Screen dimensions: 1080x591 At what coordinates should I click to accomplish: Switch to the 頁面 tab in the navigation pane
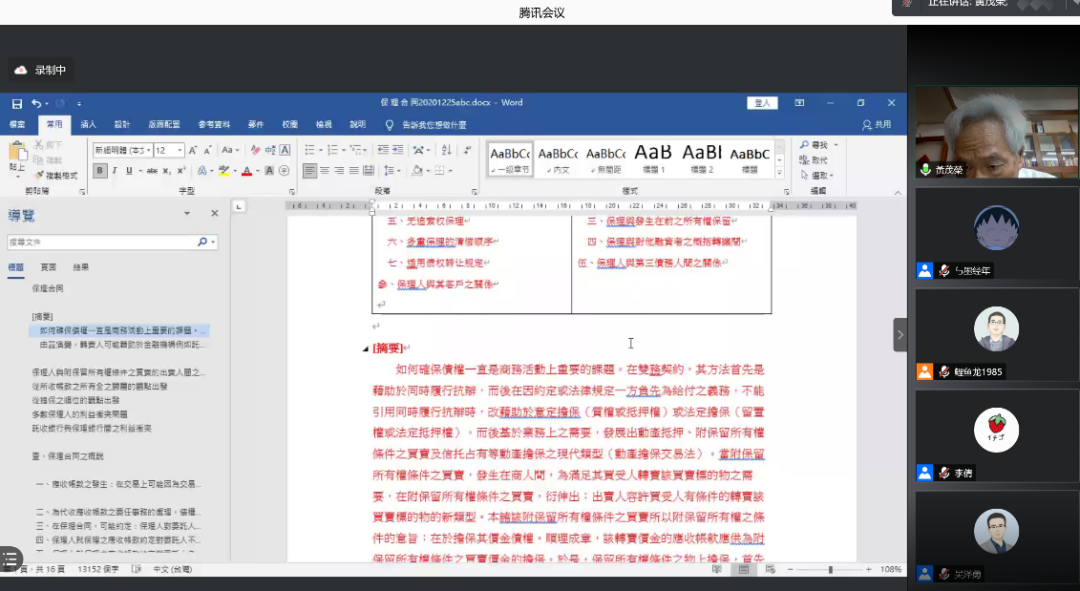click(48, 268)
